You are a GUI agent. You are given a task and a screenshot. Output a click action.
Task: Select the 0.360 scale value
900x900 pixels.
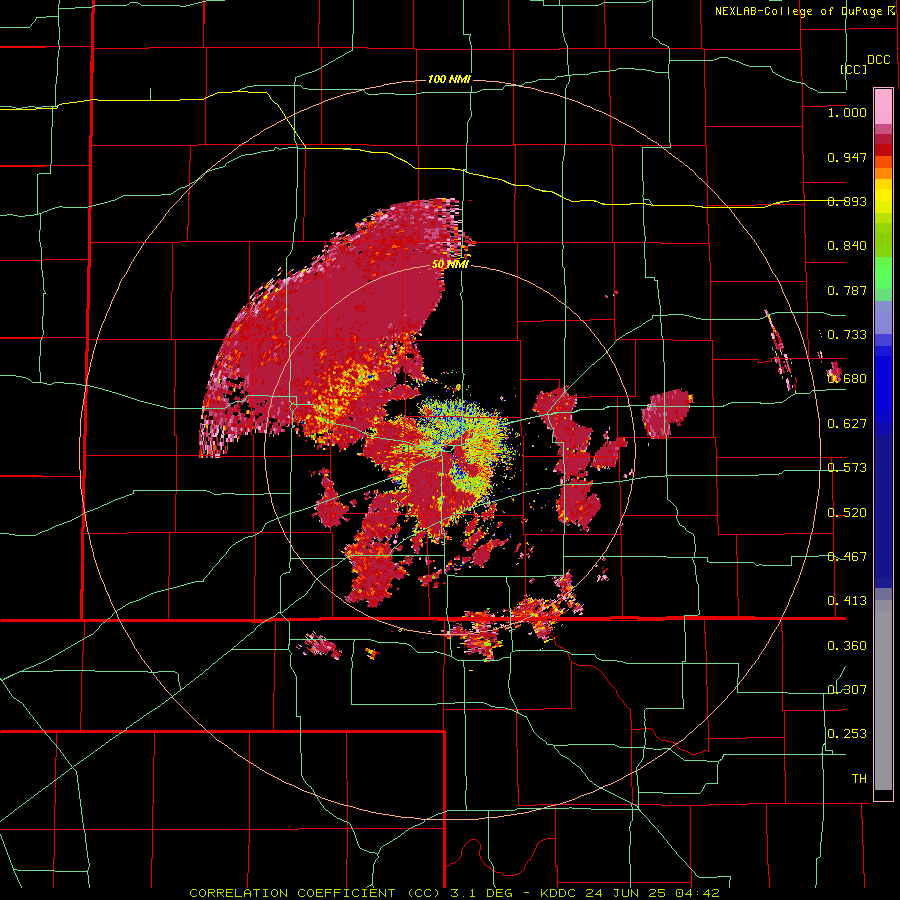847,646
